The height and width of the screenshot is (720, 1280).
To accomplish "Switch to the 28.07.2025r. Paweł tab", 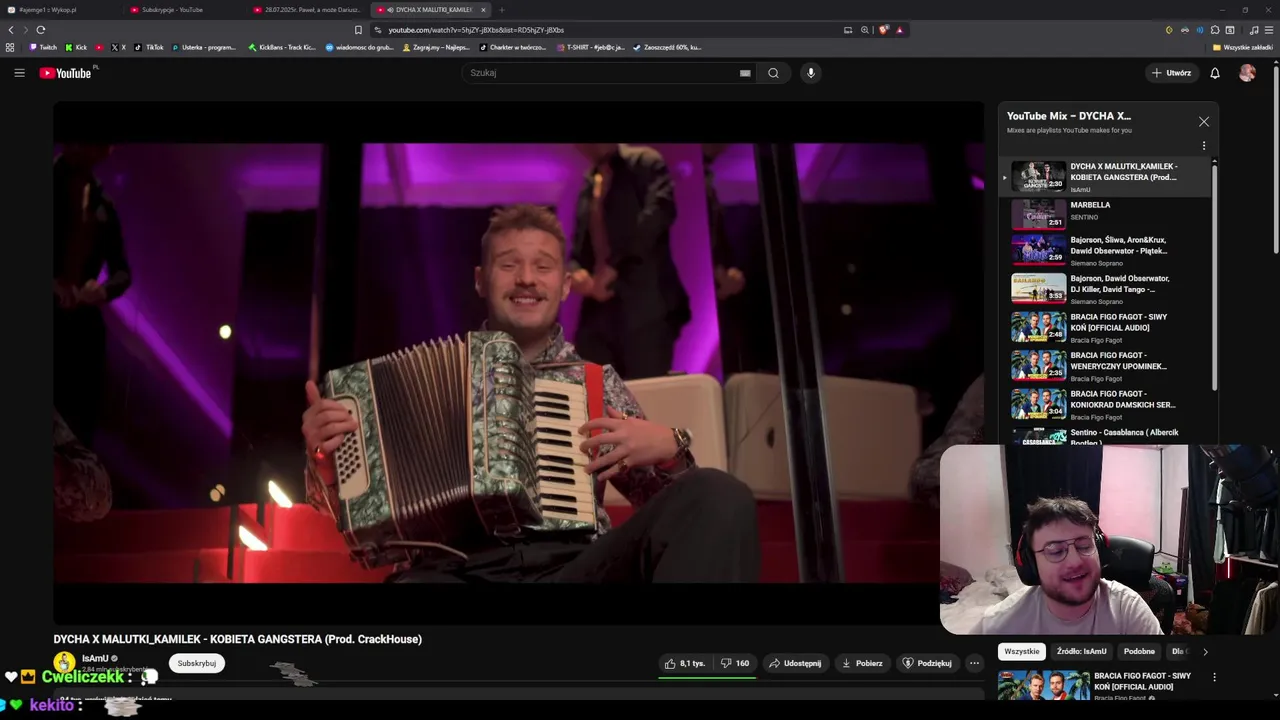I will (x=308, y=10).
